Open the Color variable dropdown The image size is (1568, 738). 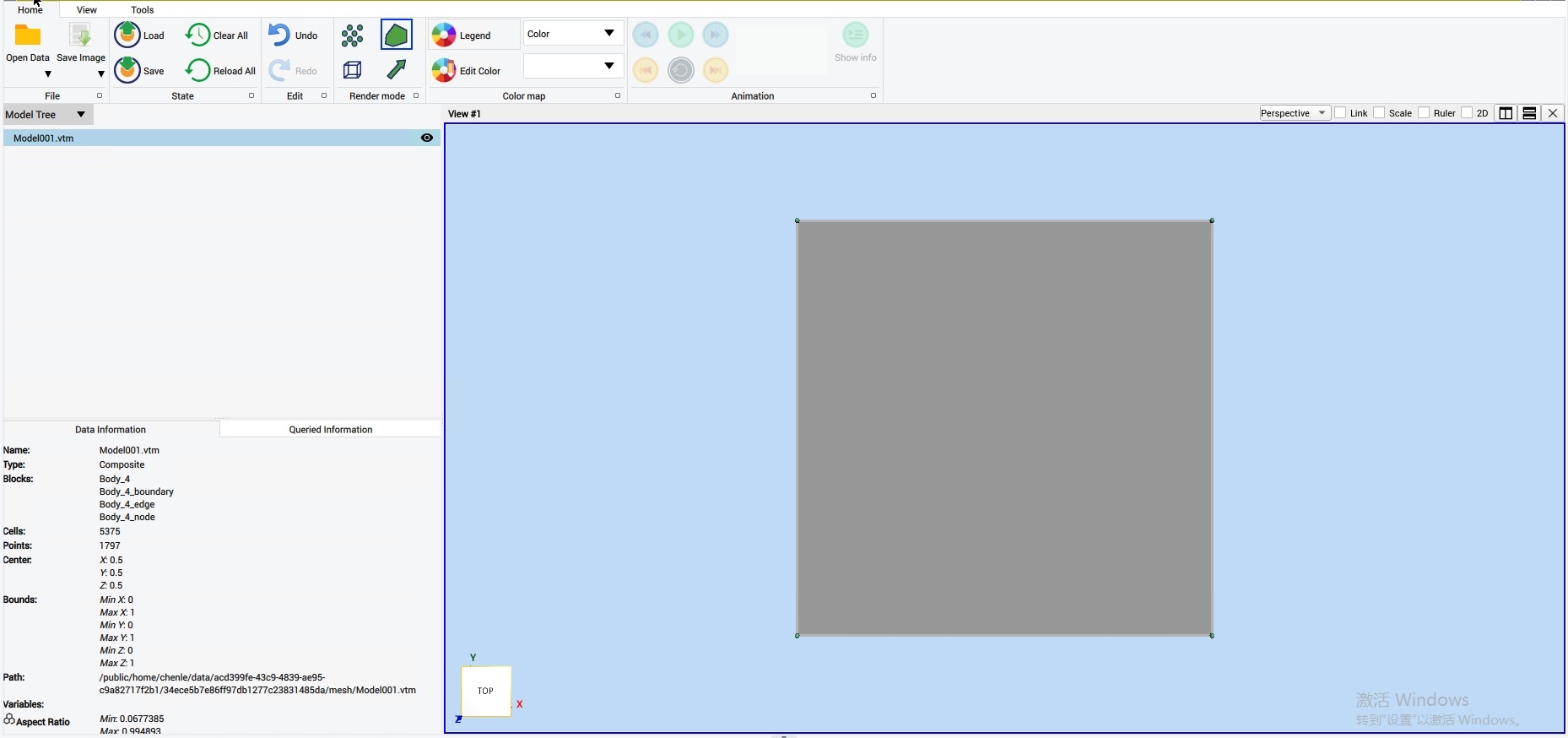point(573,34)
